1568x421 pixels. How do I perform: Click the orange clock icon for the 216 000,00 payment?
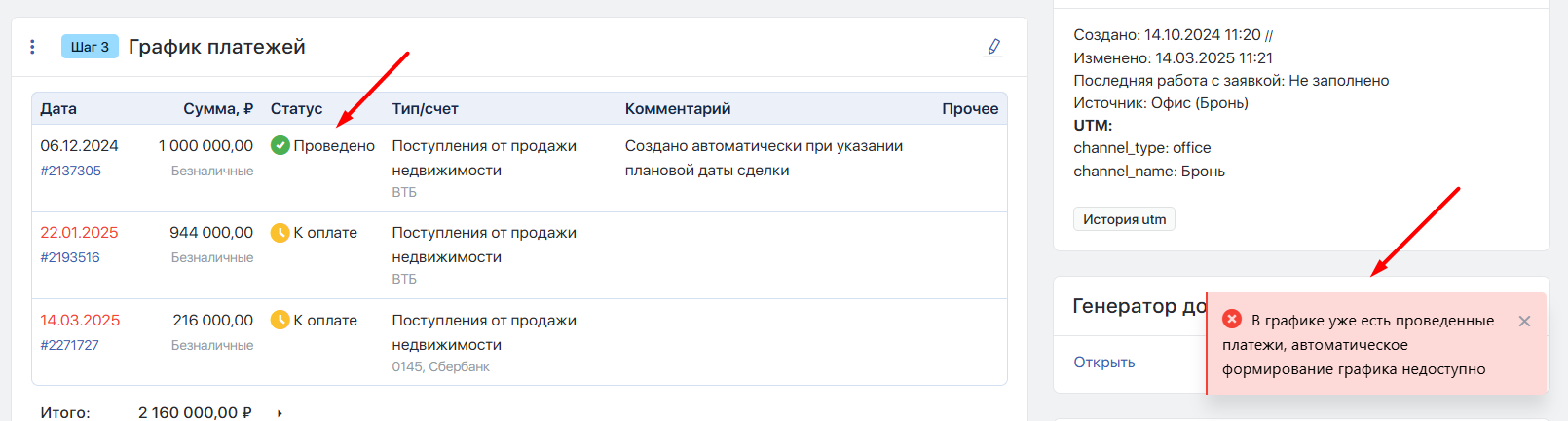click(x=280, y=320)
